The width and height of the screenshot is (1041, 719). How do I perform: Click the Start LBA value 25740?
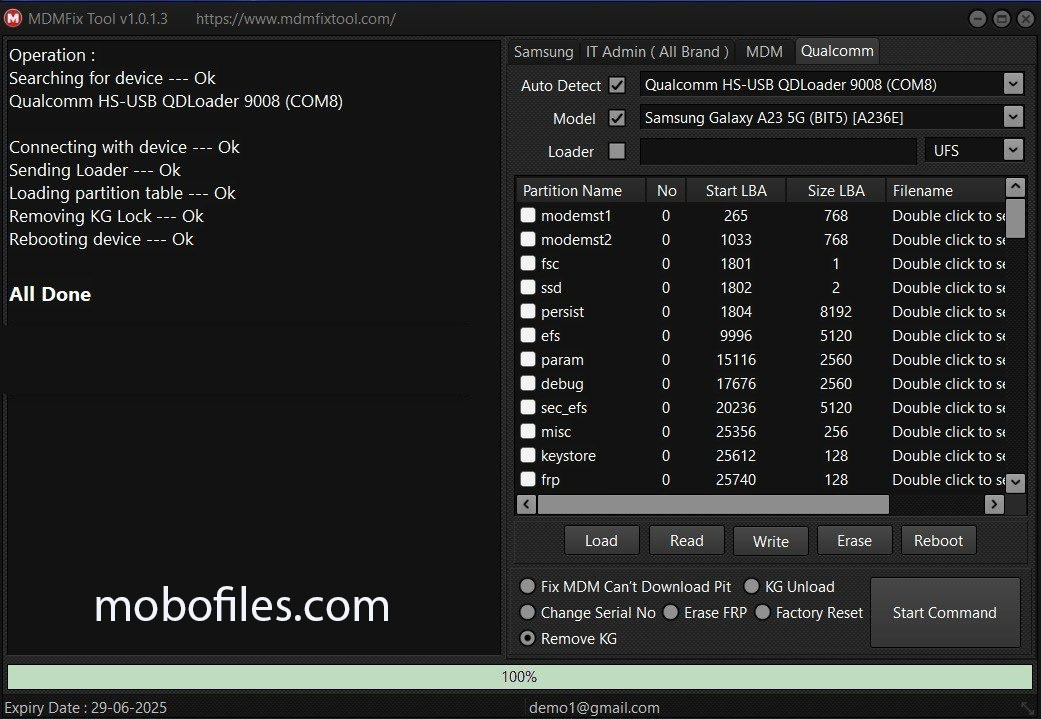pyautogui.click(x=736, y=479)
